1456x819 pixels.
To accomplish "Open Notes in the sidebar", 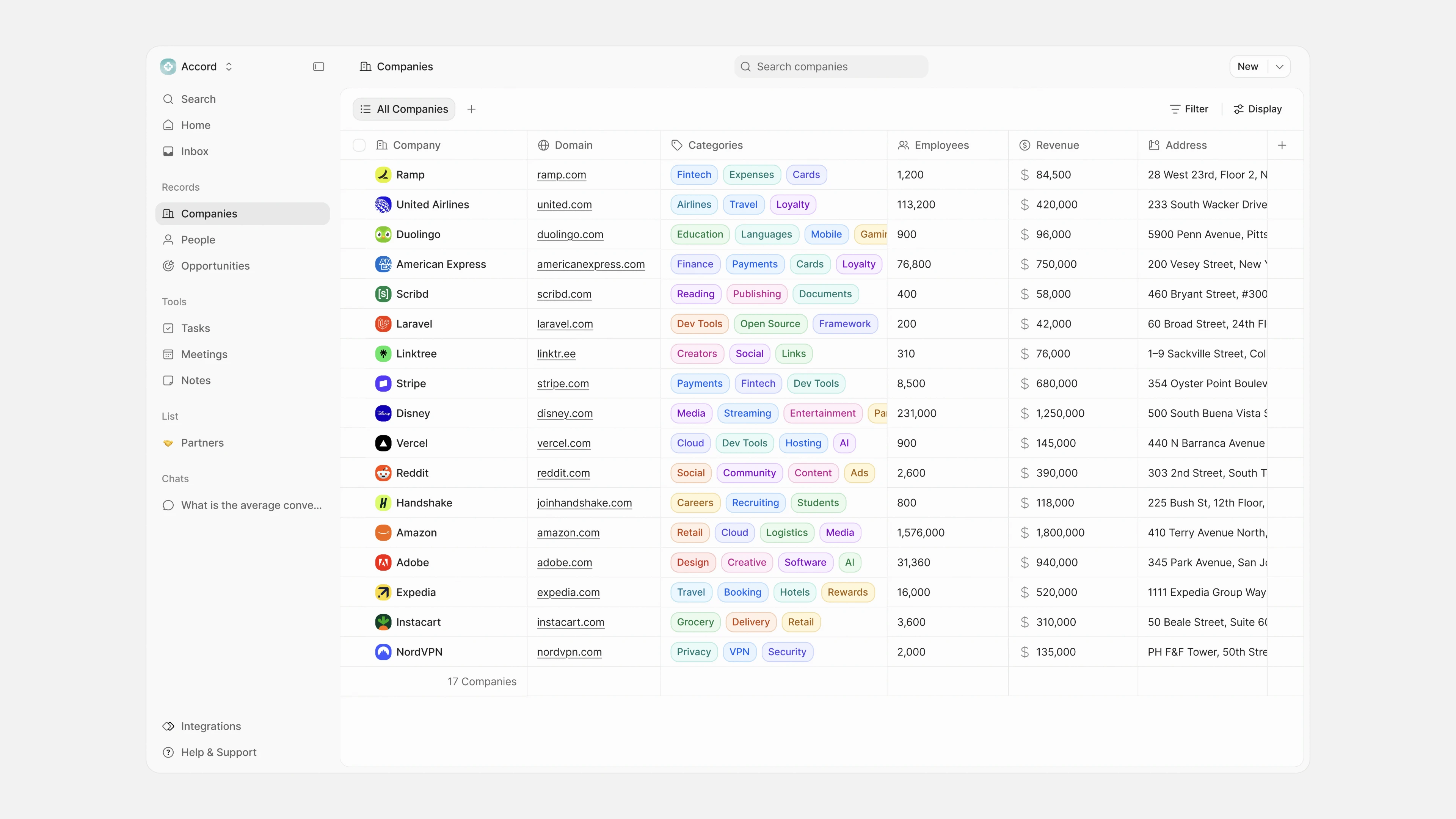I will point(243,380).
